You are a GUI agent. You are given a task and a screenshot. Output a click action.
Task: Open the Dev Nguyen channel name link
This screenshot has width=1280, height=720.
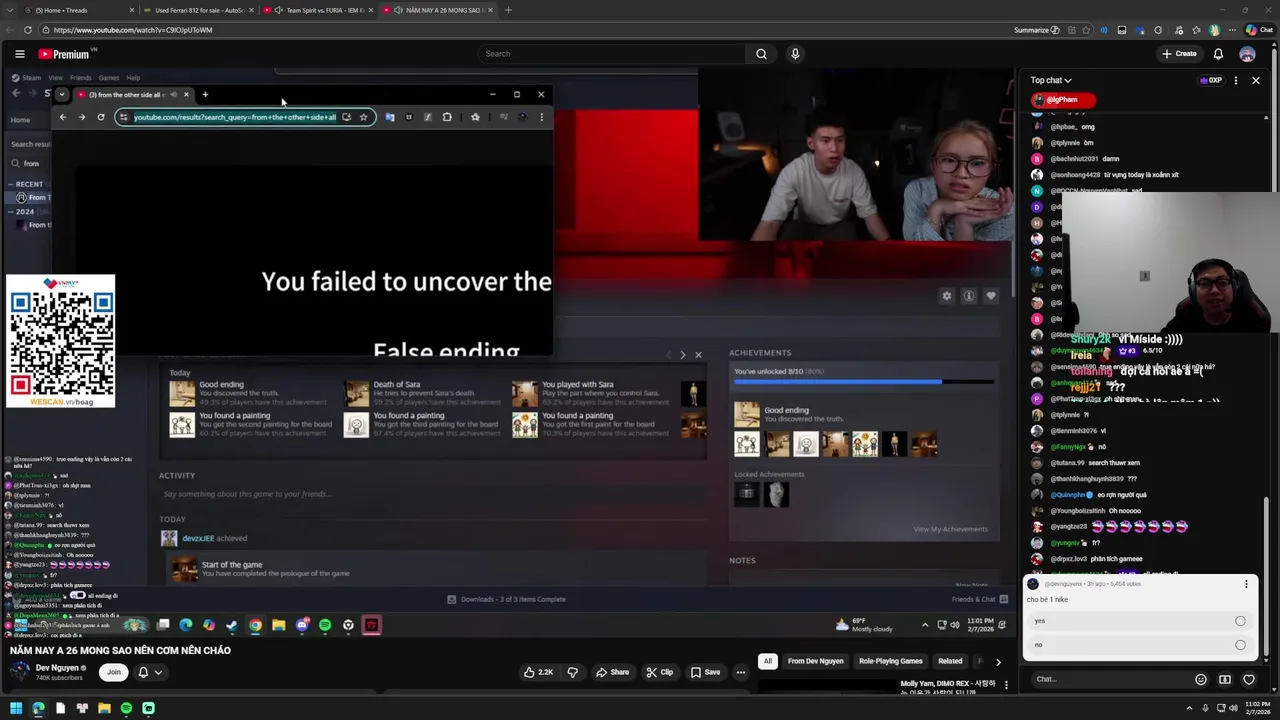click(57, 668)
